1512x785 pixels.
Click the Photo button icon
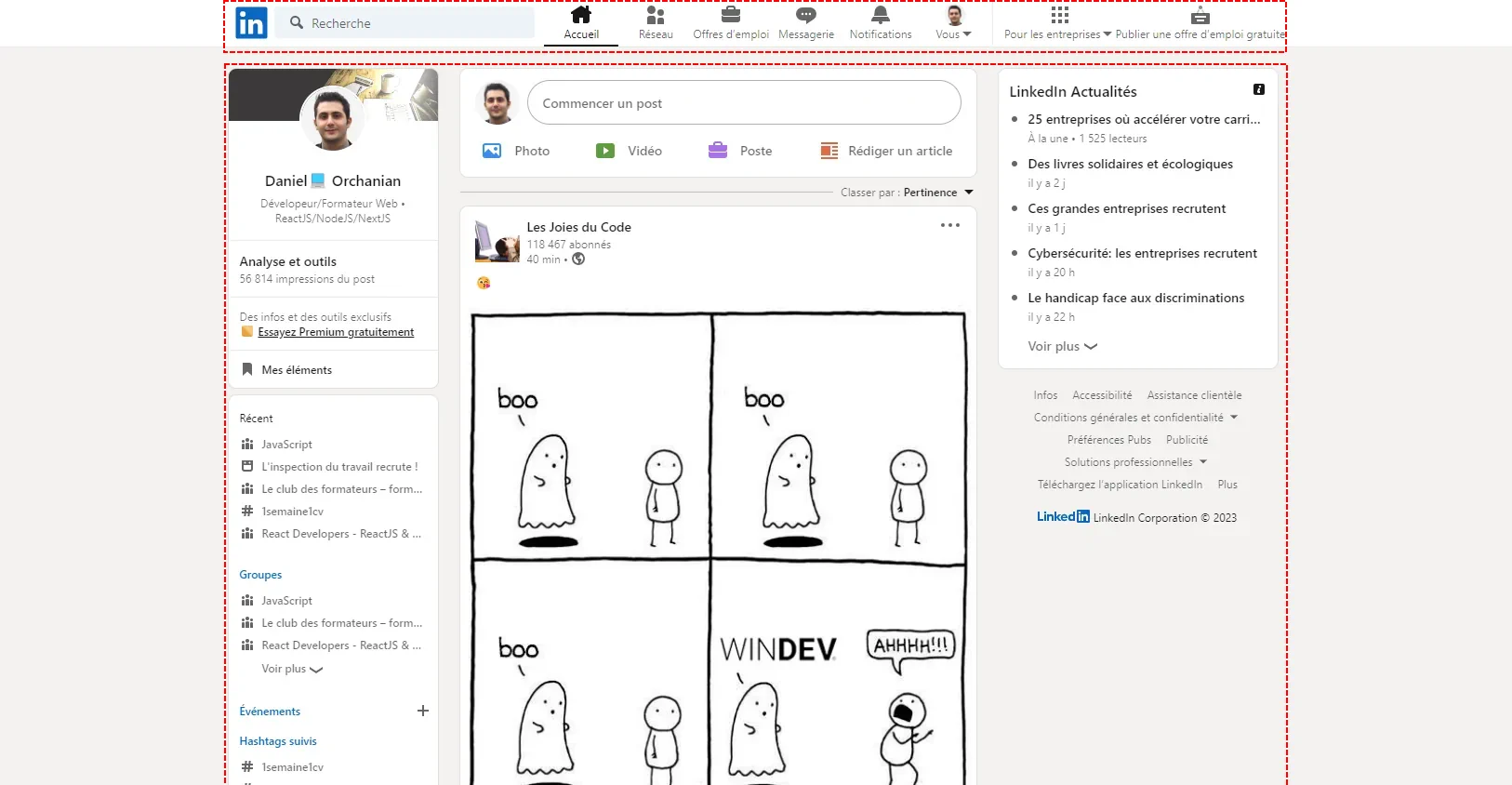pyautogui.click(x=492, y=151)
